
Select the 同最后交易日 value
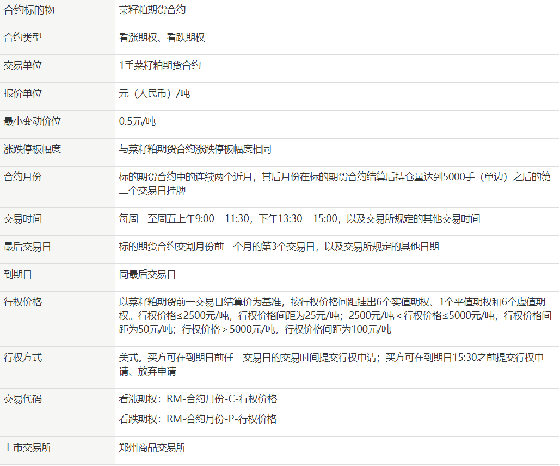pos(147,274)
